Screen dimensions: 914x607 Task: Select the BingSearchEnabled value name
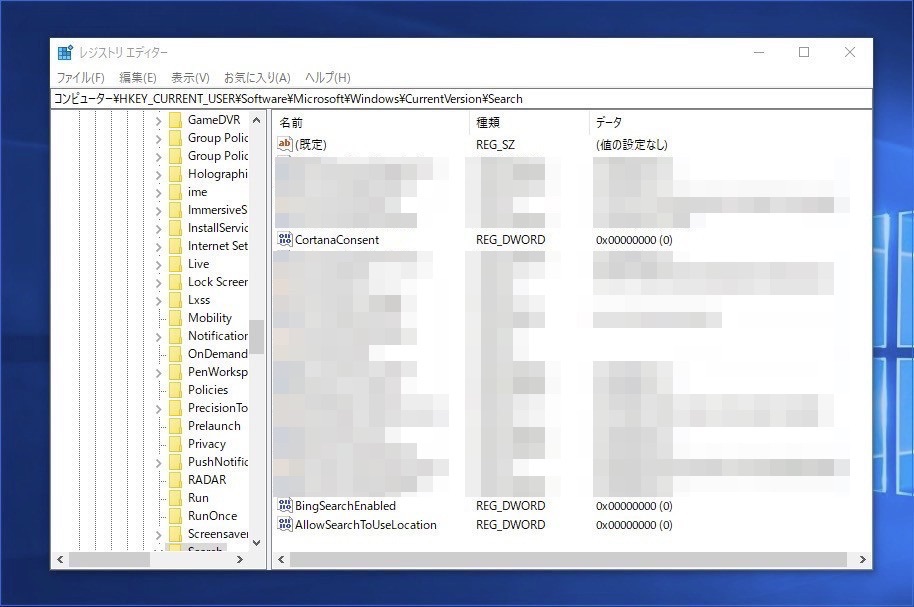click(345, 506)
